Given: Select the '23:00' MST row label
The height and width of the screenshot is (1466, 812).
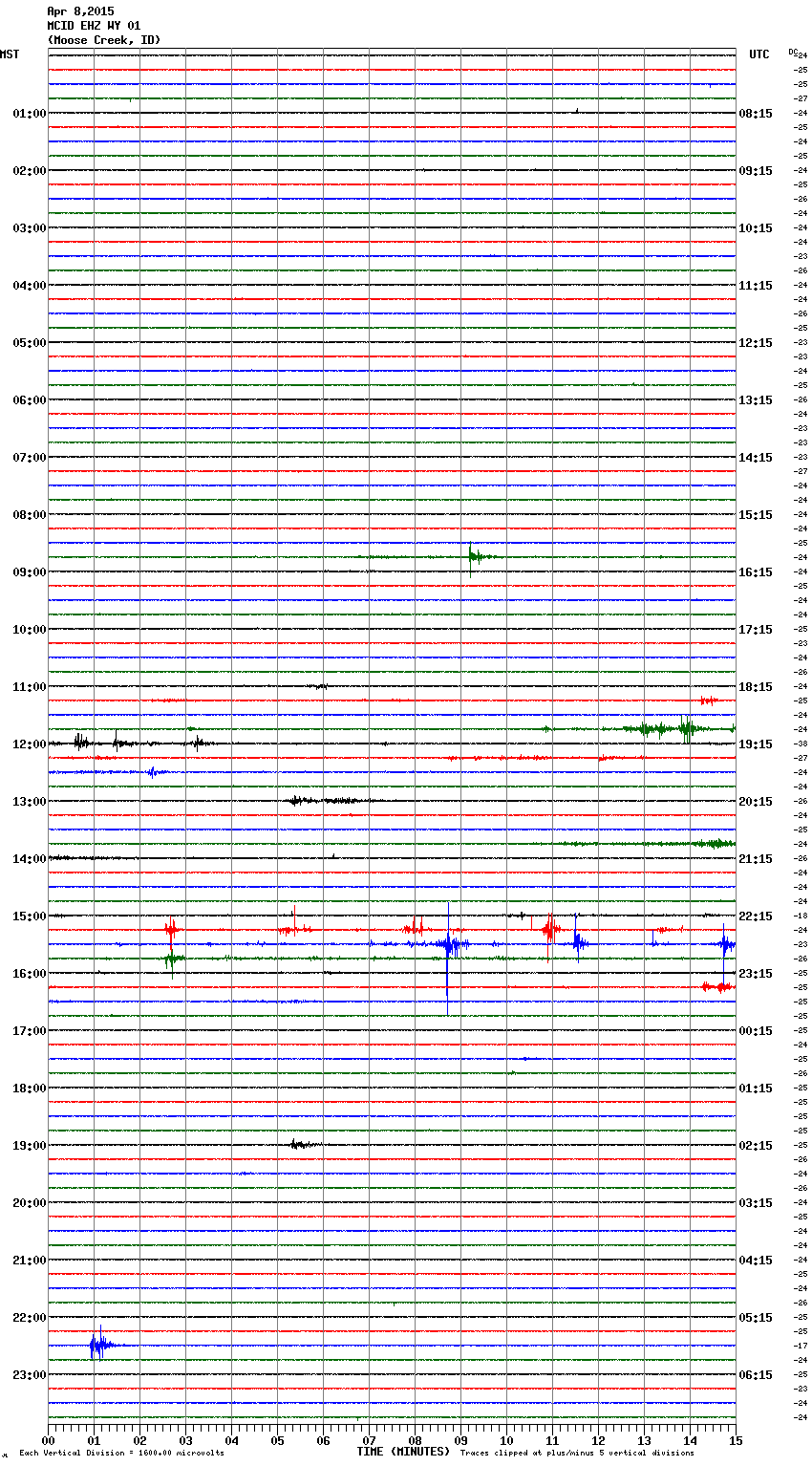Looking at the screenshot, I should [x=29, y=1375].
